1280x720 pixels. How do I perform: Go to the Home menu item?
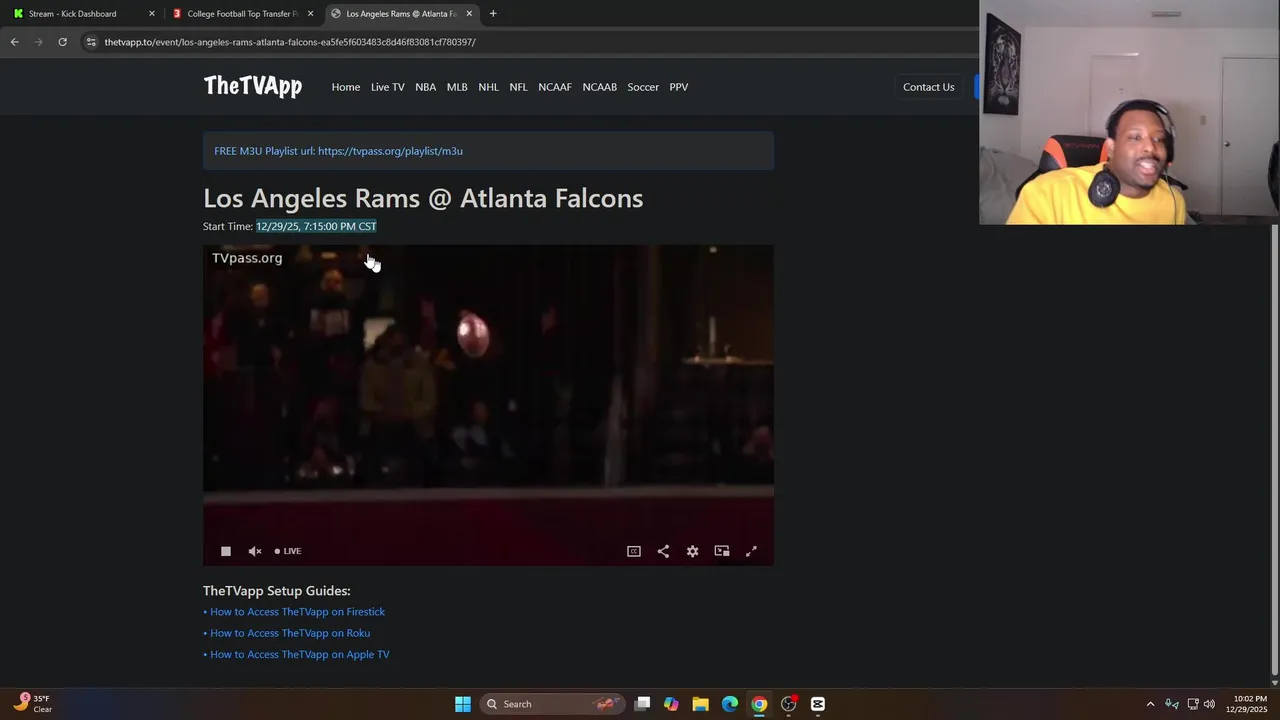pyautogui.click(x=346, y=87)
